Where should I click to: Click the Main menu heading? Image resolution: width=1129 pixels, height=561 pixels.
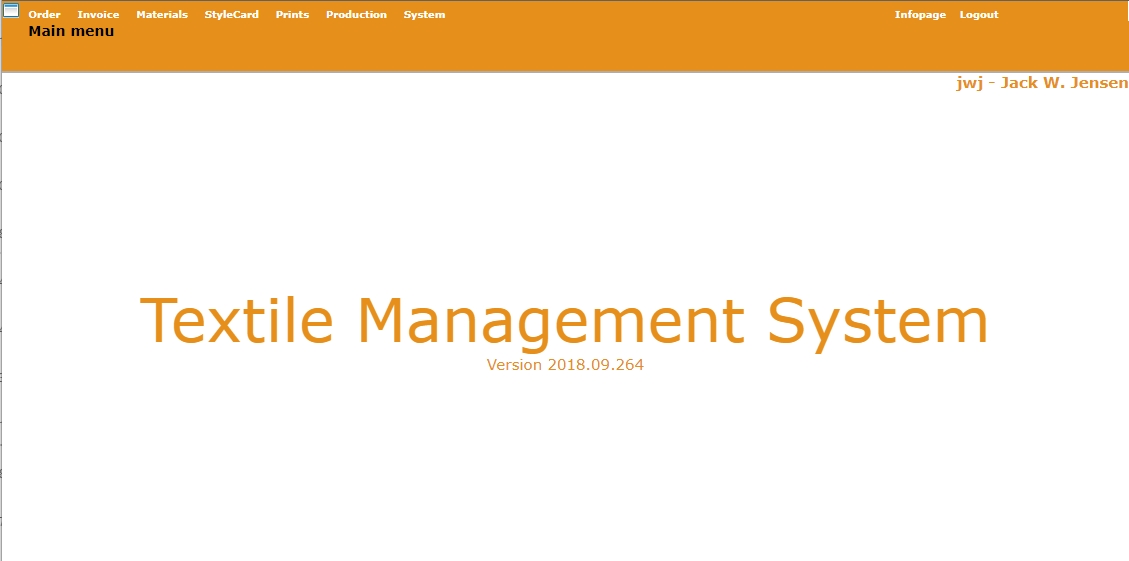click(x=71, y=31)
